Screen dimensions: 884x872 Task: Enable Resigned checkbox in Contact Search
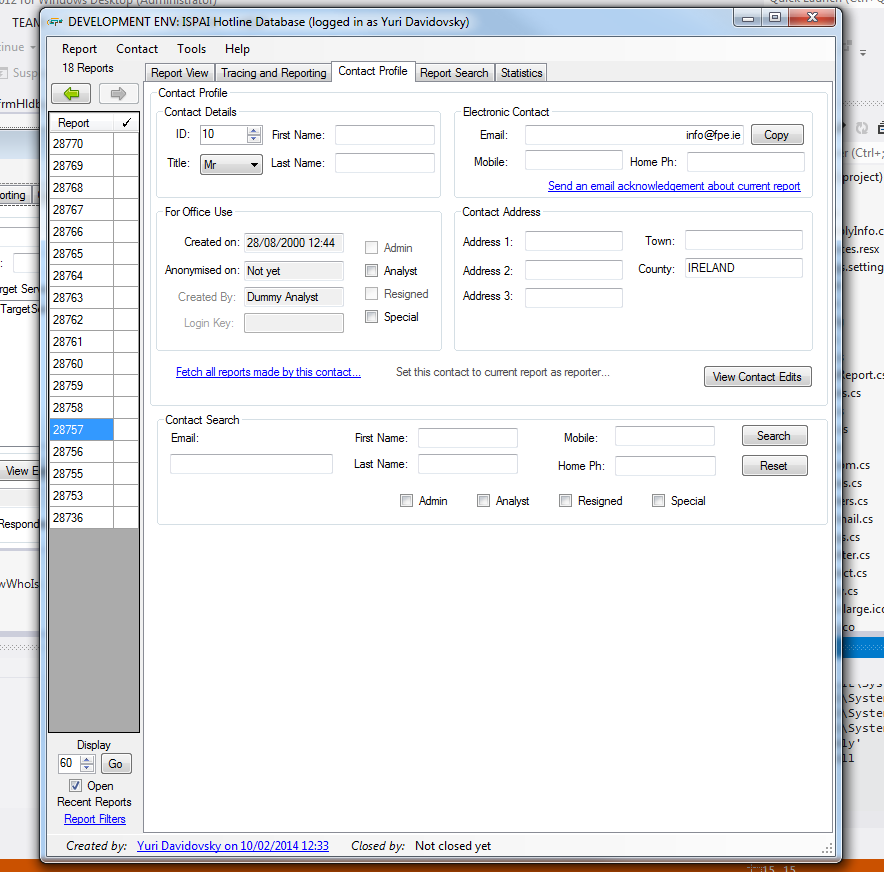pos(565,501)
